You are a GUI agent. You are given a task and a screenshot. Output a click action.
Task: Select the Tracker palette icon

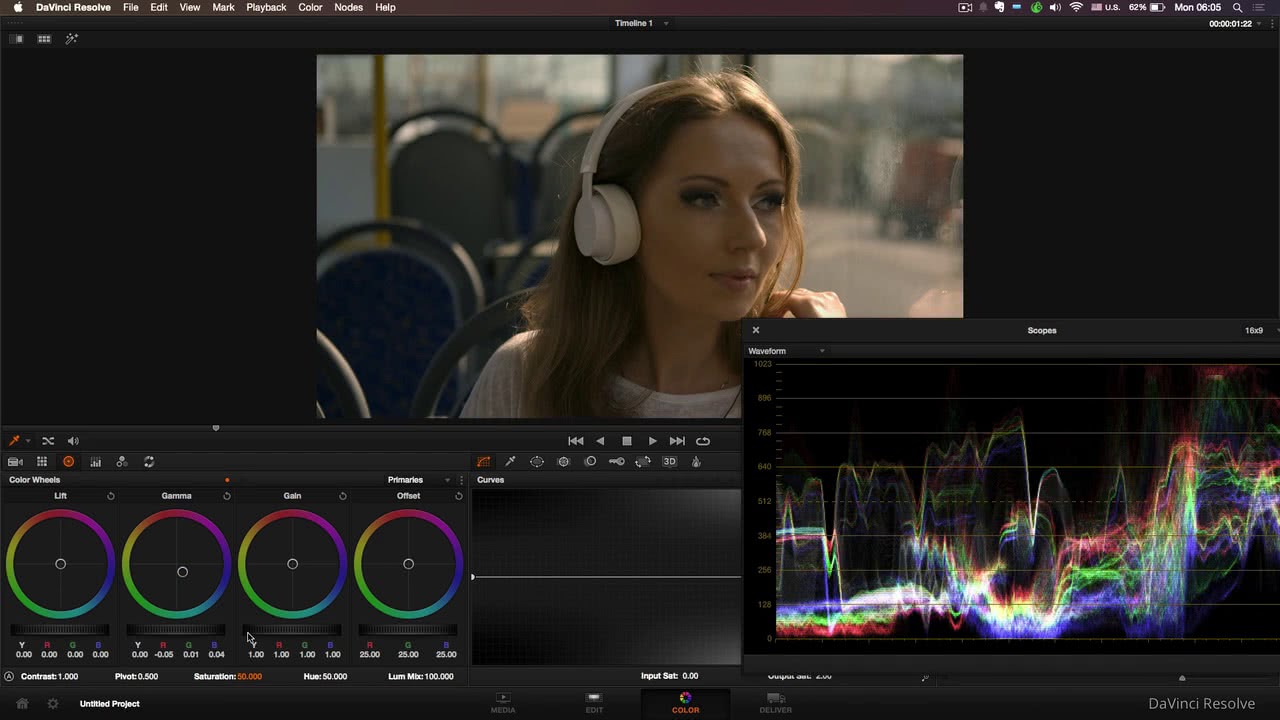coord(563,462)
